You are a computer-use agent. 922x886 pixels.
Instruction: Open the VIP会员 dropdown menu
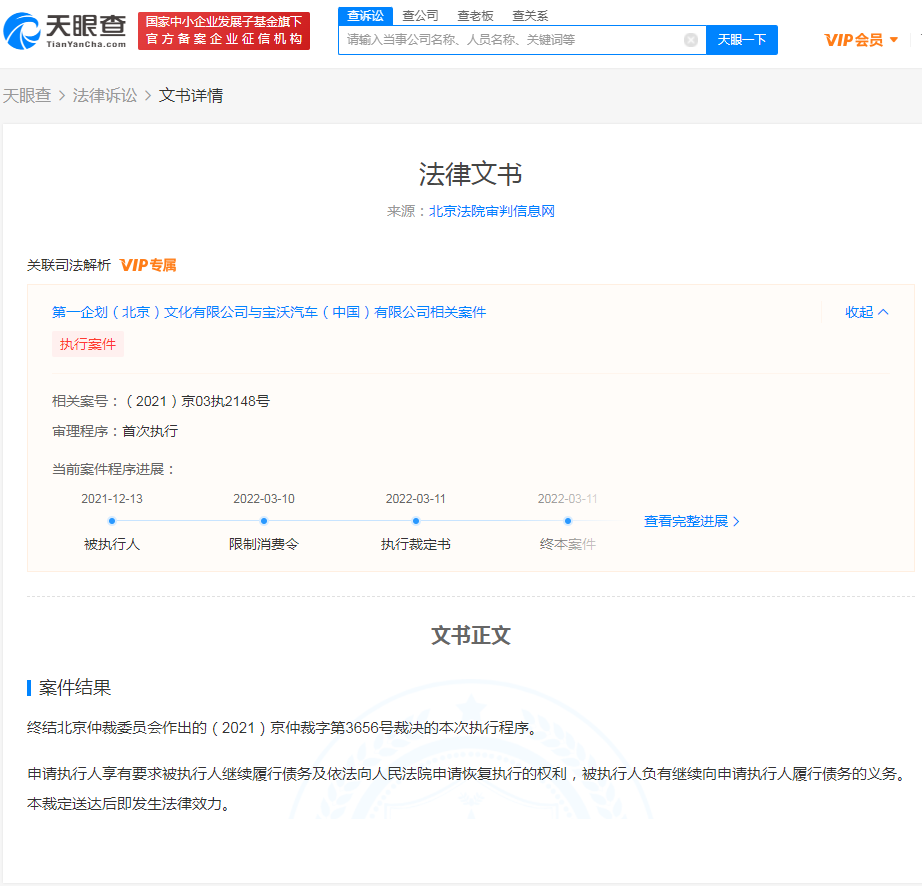861,40
